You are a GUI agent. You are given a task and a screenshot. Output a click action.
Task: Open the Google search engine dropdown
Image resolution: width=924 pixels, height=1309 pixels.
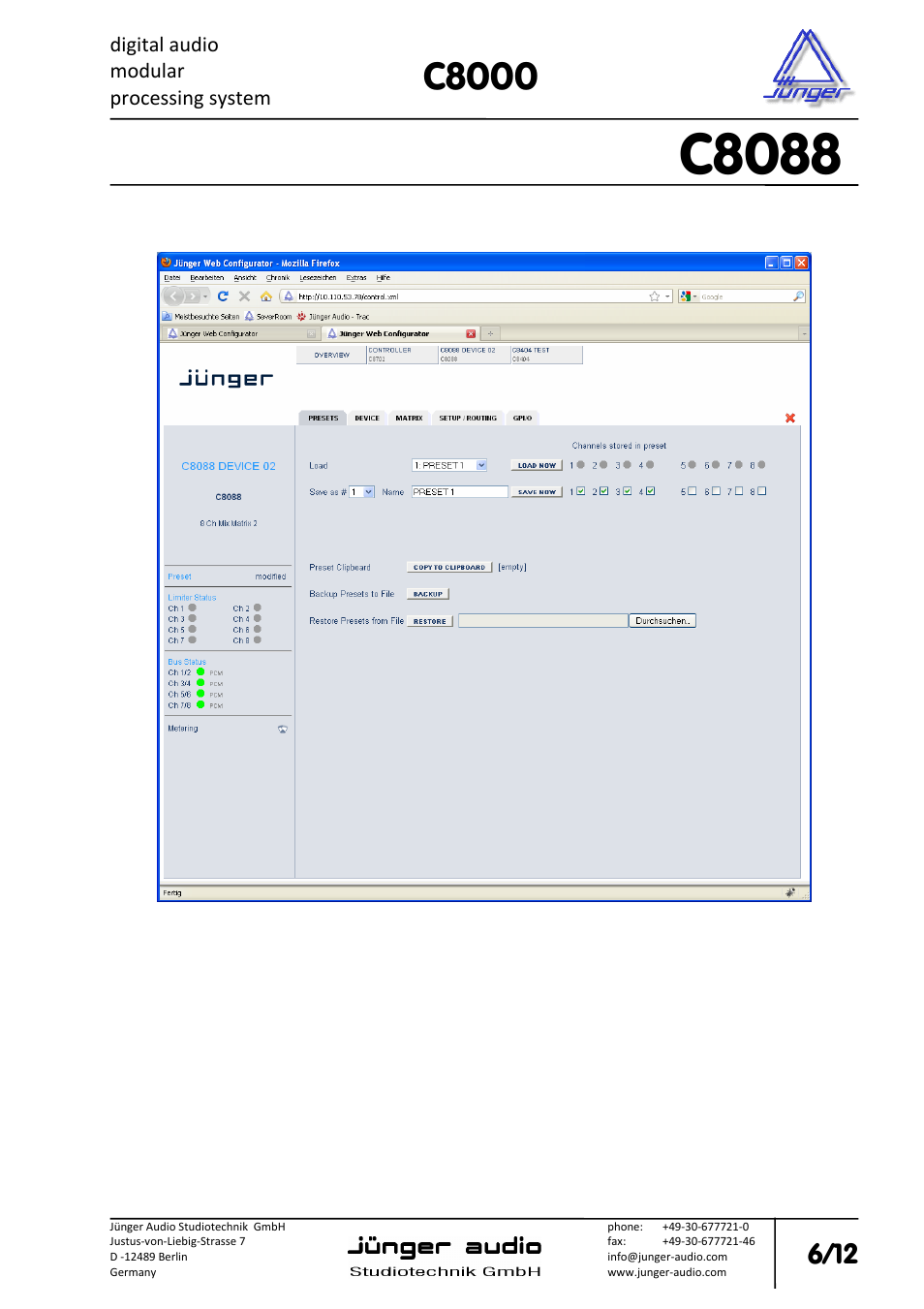click(x=689, y=296)
